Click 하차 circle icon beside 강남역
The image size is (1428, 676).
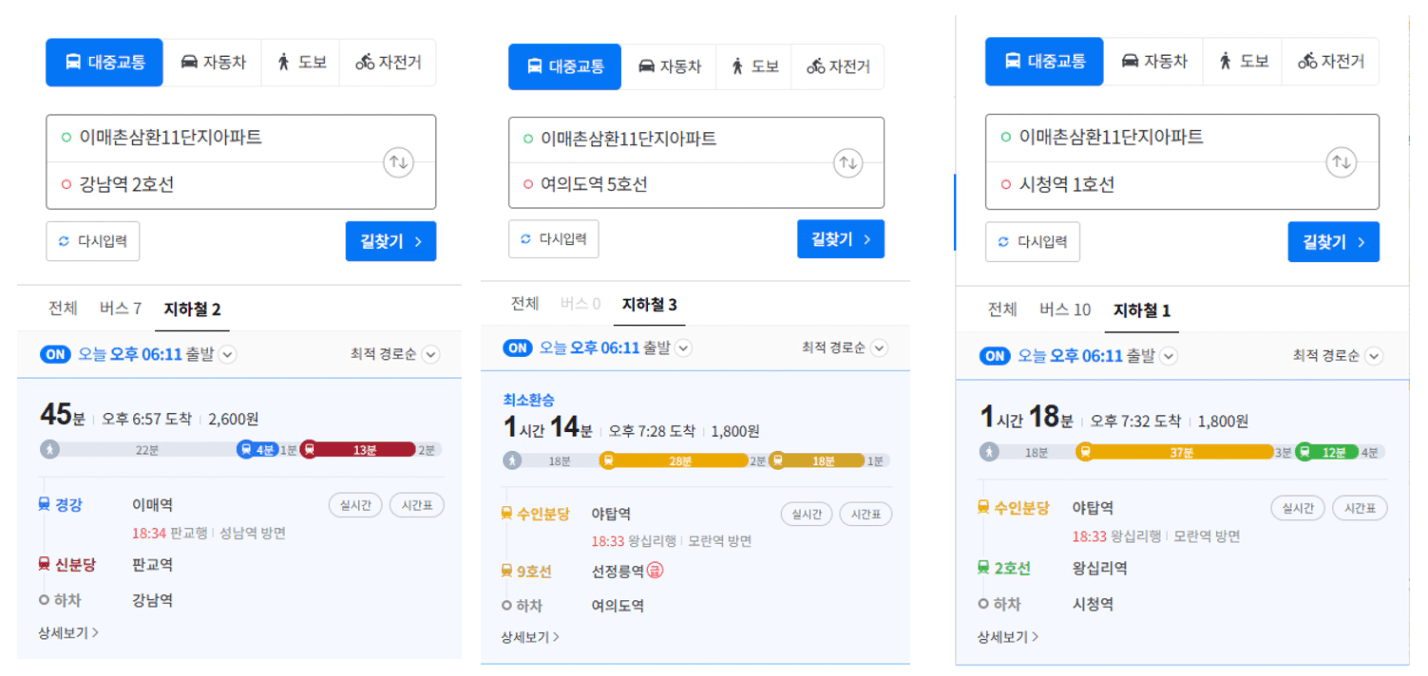(x=44, y=601)
